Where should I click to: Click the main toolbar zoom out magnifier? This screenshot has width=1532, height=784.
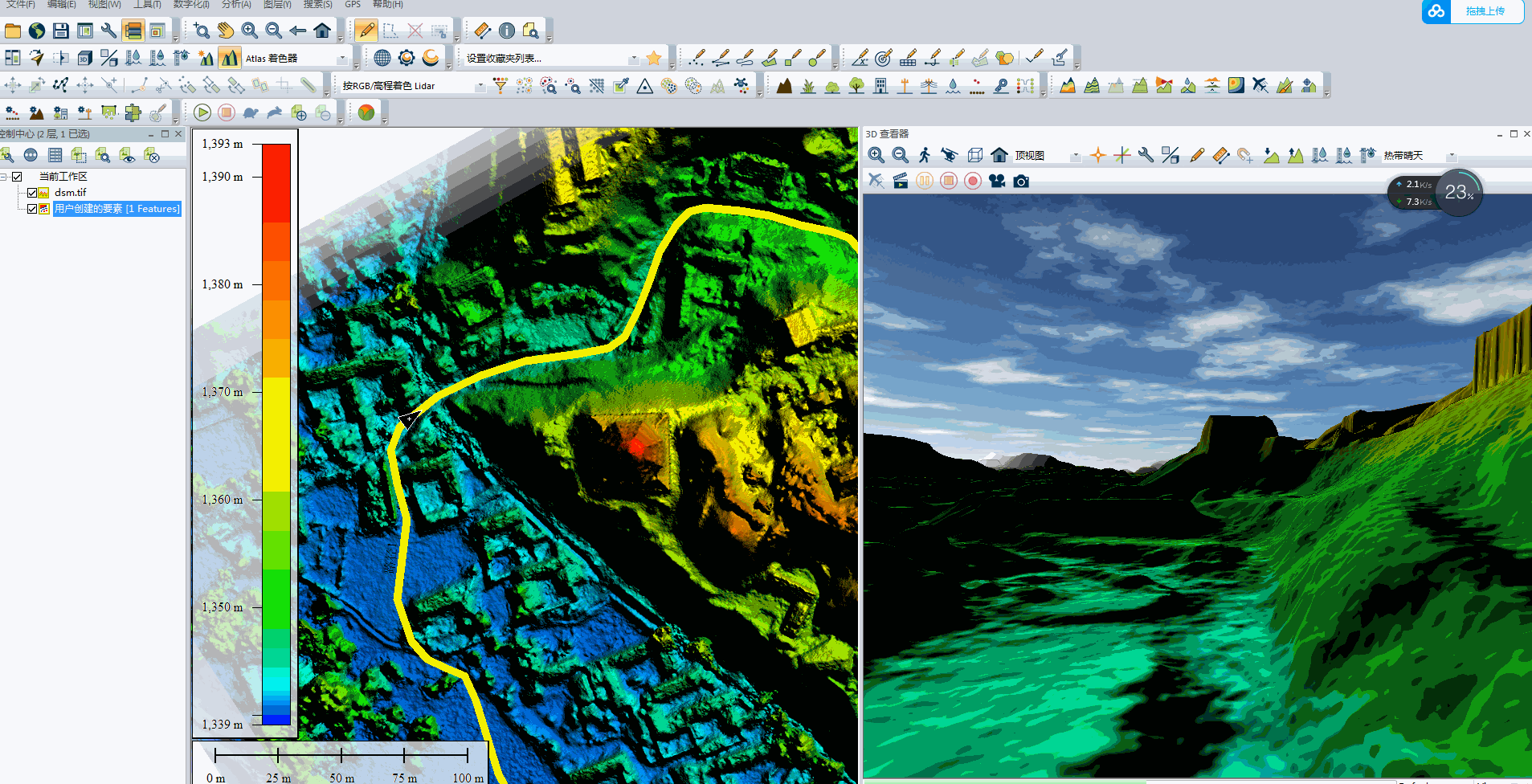pos(274,31)
